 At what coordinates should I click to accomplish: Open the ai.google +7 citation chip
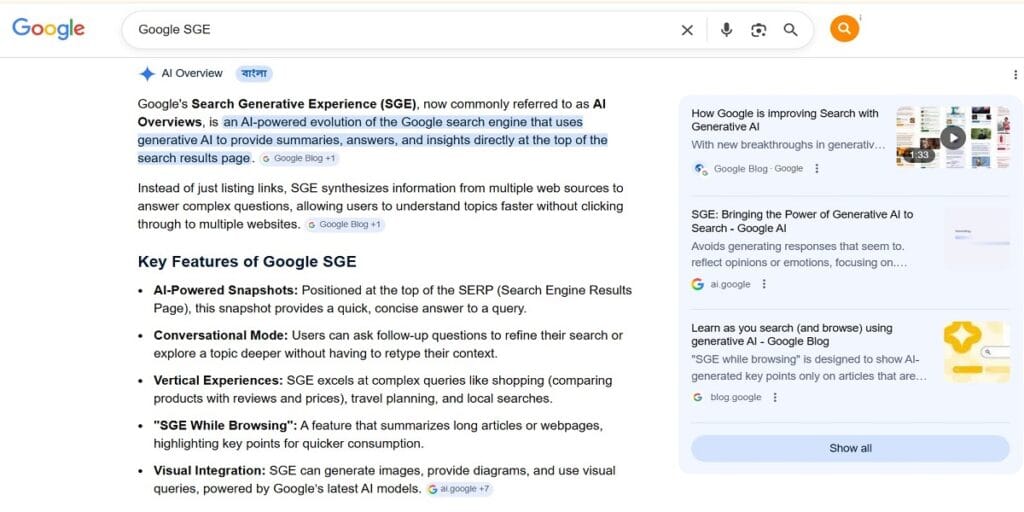click(459, 488)
